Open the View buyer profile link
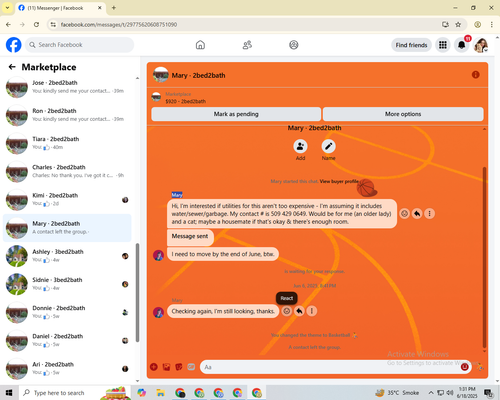 339,181
